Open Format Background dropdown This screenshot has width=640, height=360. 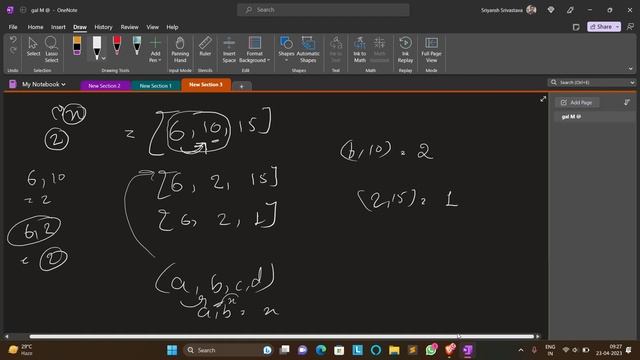[x=255, y=49]
